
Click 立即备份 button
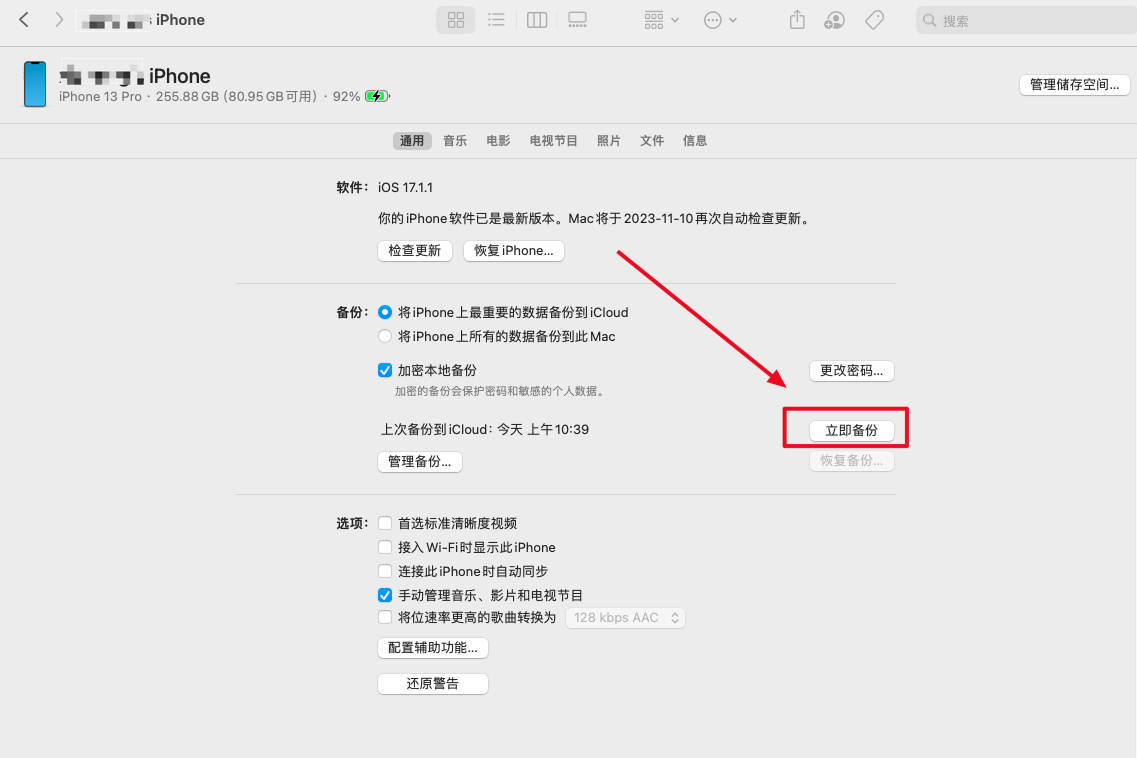click(x=851, y=431)
